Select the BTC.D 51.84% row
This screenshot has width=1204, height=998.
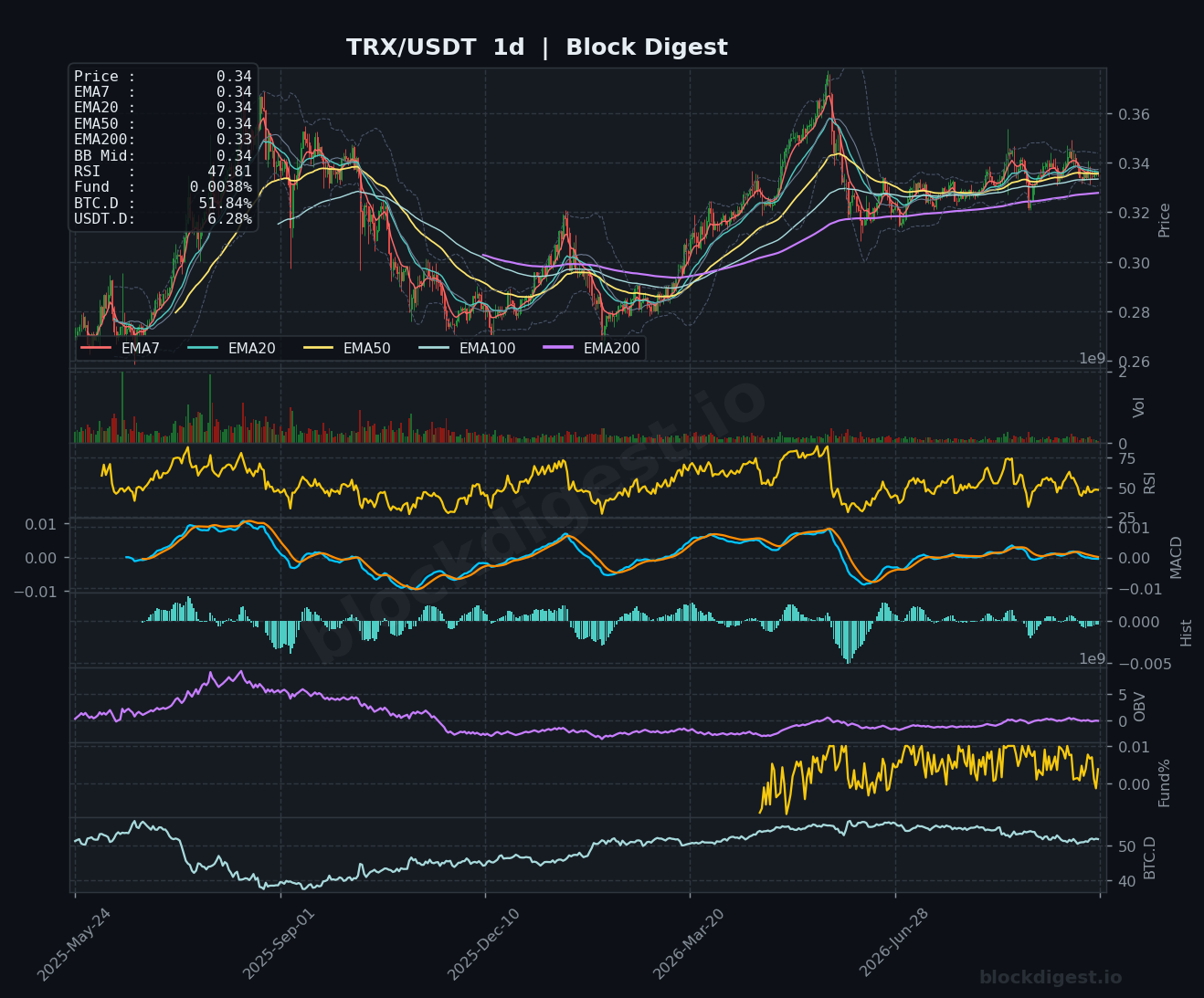[x=163, y=203]
